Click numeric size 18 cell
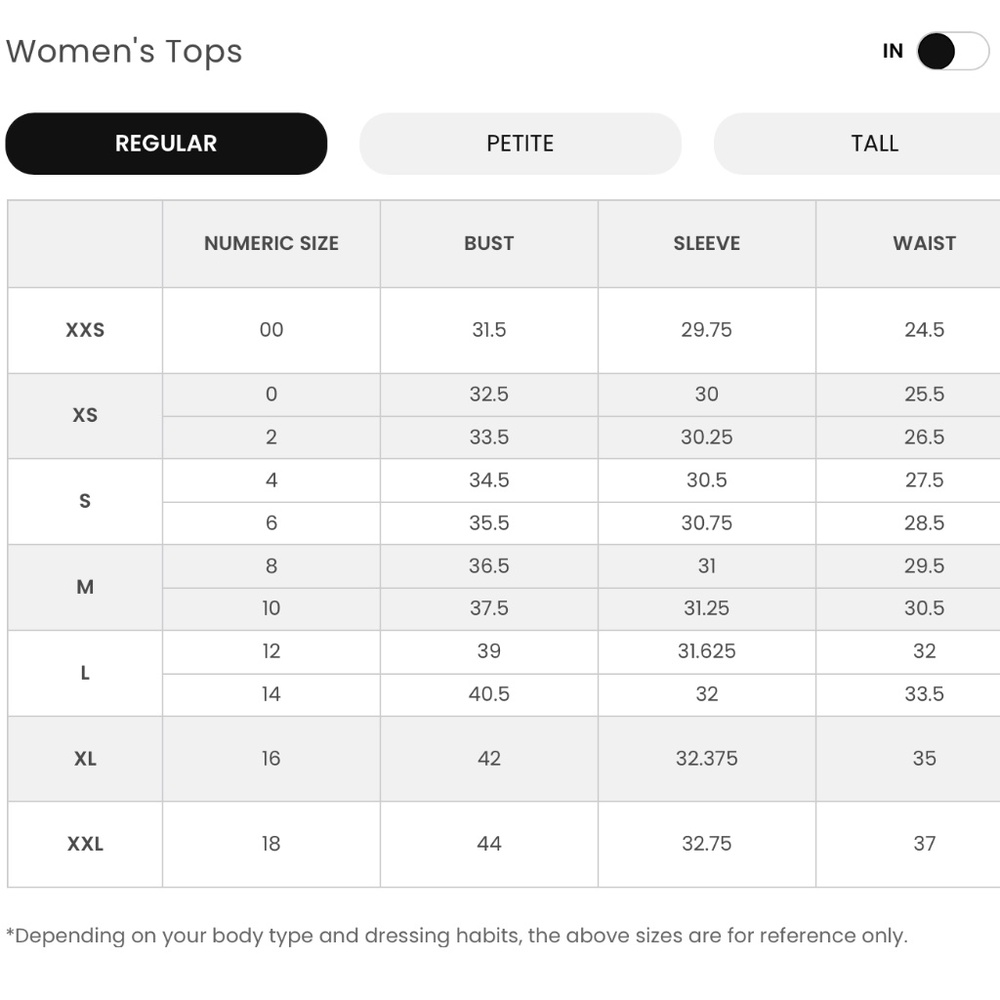This screenshot has width=1000, height=1000. 271,844
